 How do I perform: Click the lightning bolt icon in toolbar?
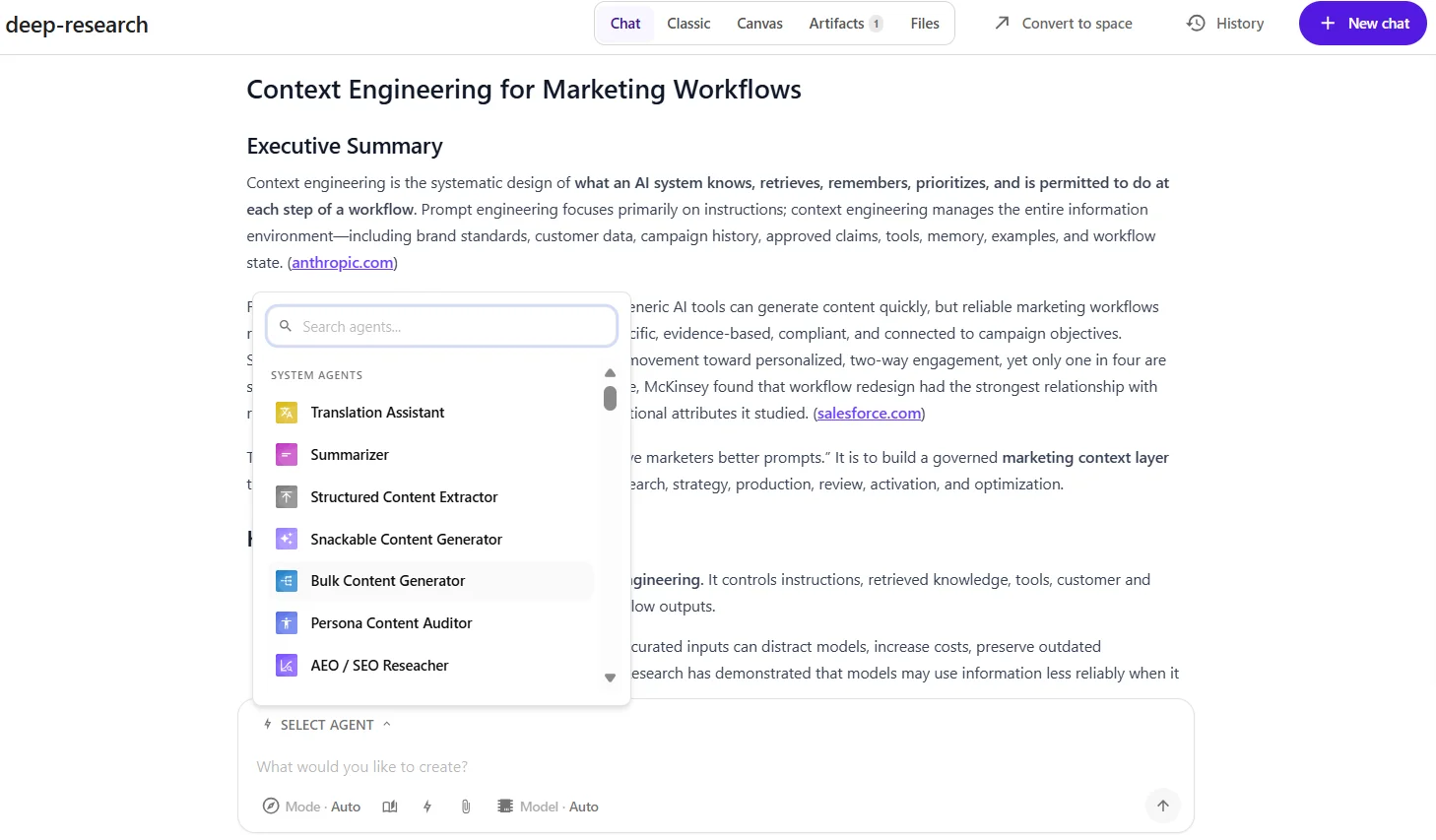coord(427,807)
